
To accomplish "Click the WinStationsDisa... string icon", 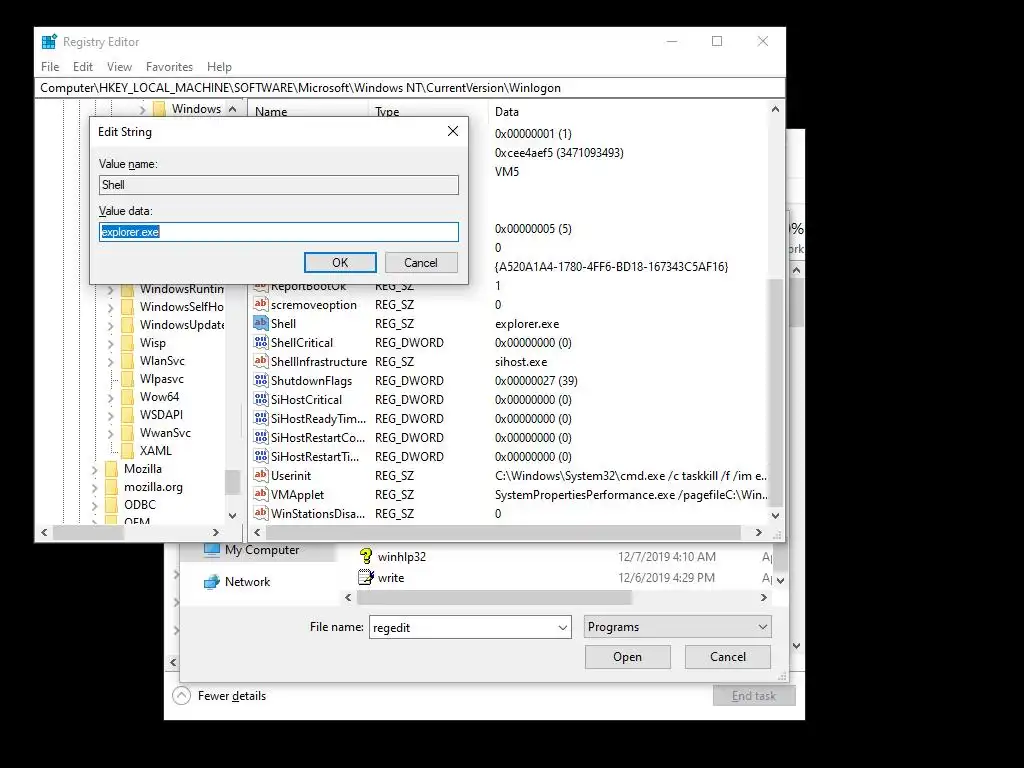I will [x=261, y=513].
